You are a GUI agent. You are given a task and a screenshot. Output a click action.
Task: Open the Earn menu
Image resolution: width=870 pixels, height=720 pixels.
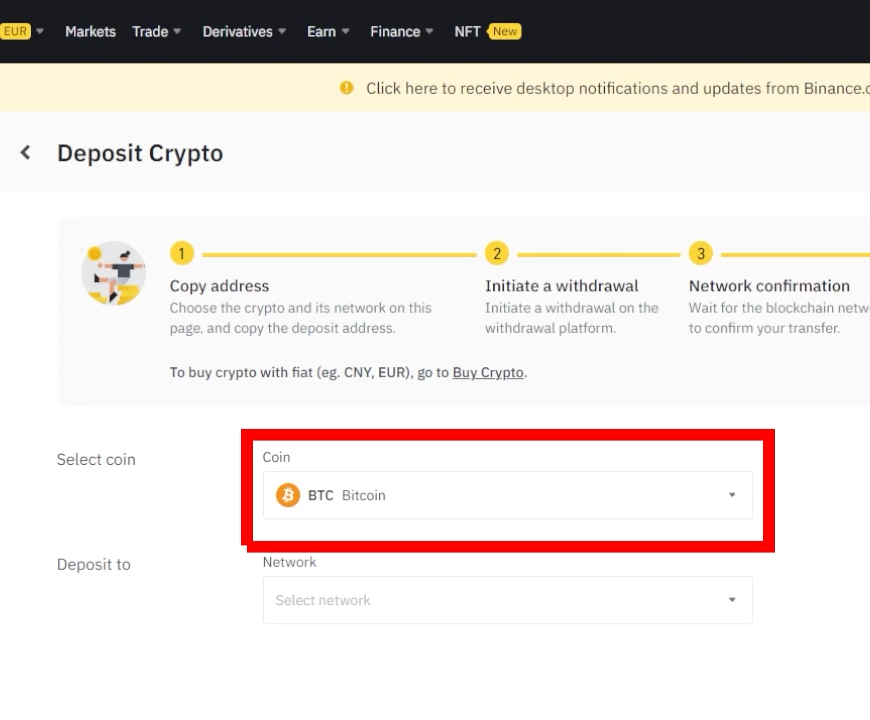(x=328, y=32)
